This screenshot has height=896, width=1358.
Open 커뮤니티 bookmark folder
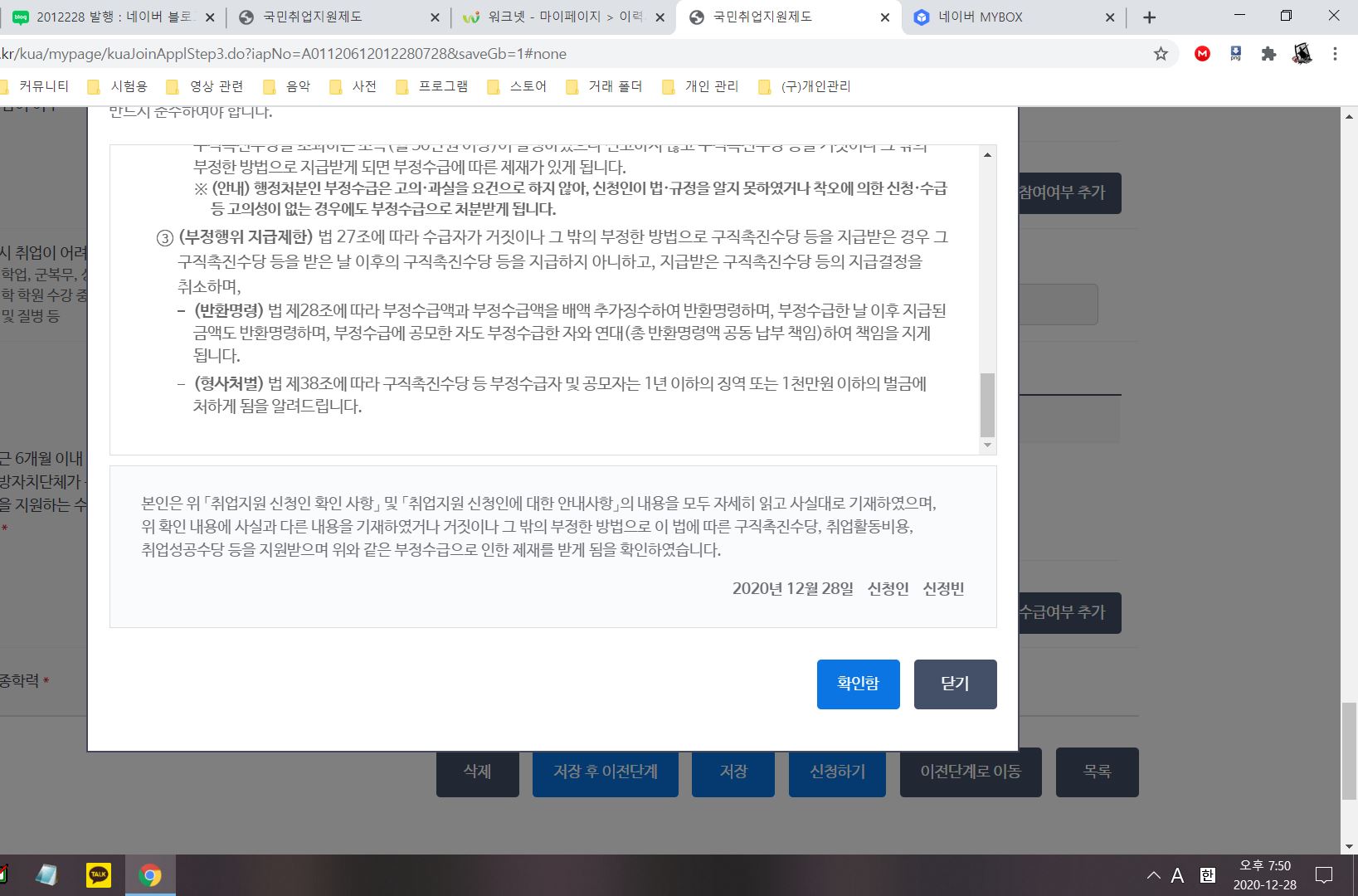35,86
